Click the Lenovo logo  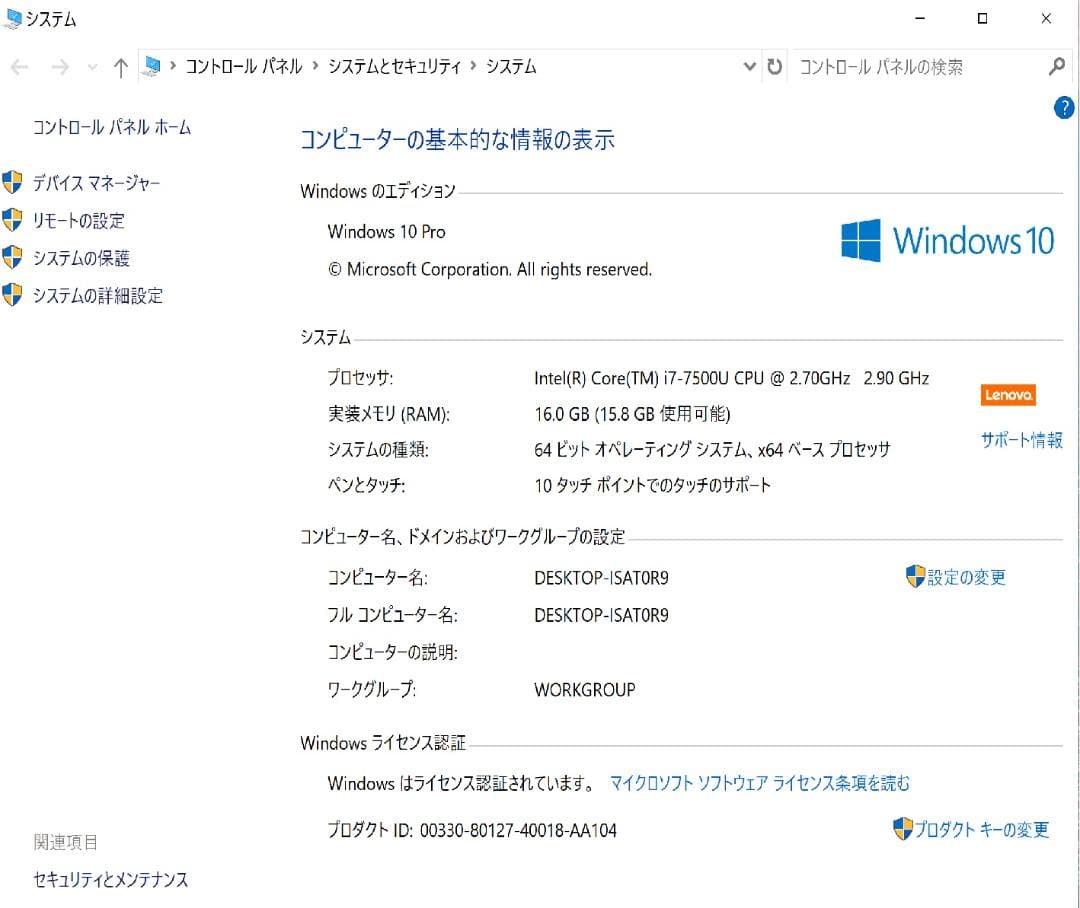coord(1007,394)
